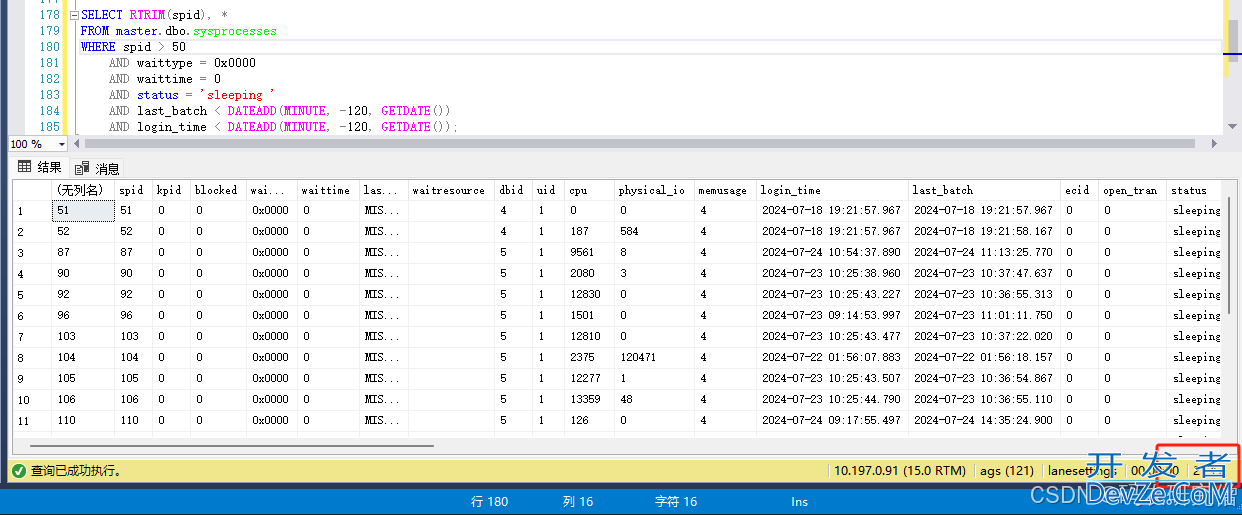Click the green success check icon
The image size is (1242, 515).
(x=18, y=470)
